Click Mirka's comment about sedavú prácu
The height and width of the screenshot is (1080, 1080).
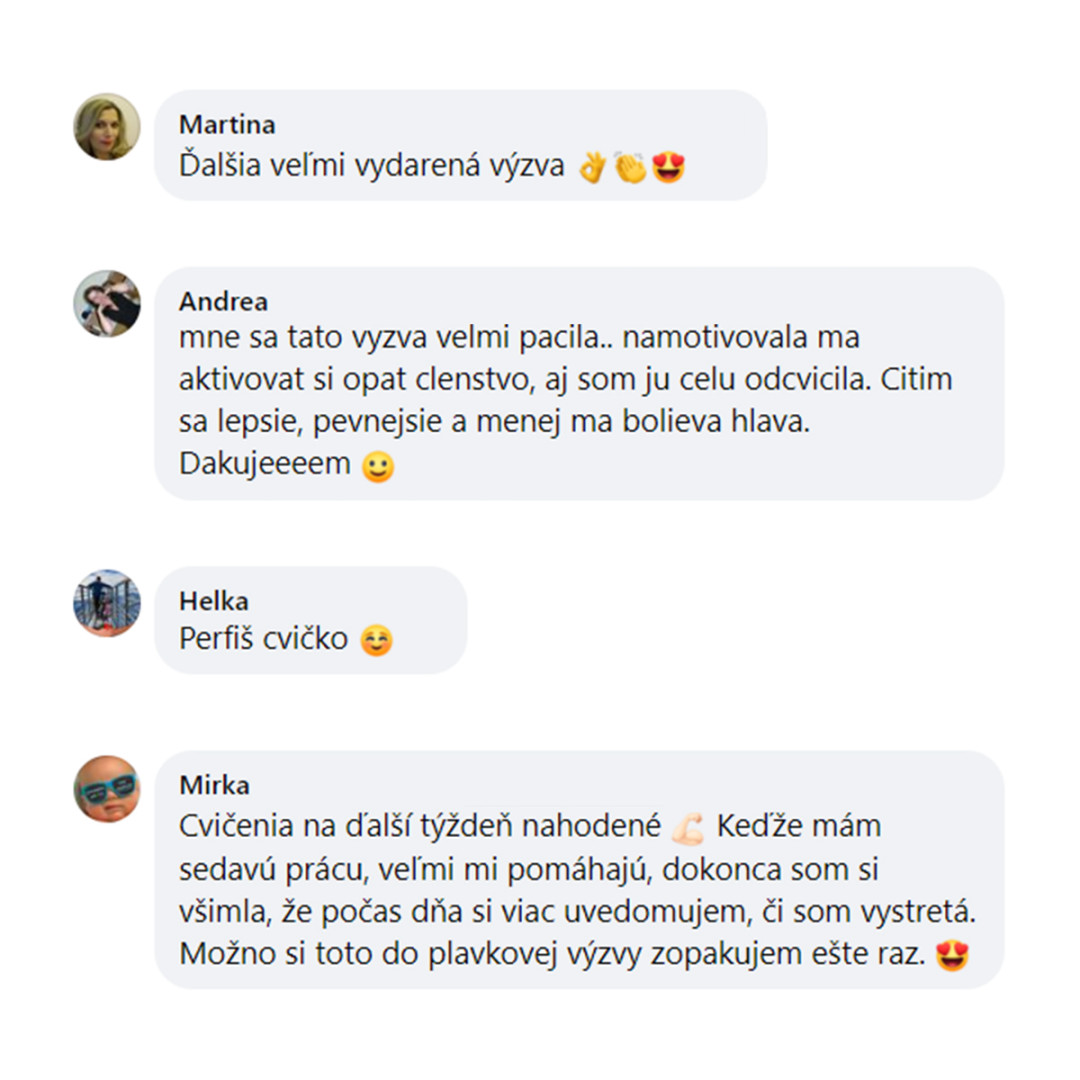coord(577,890)
